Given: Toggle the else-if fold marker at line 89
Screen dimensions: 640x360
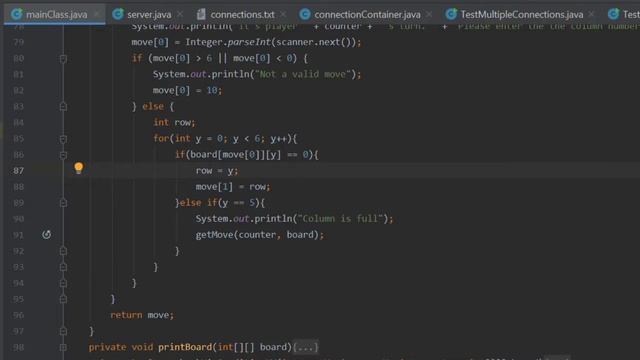Looking at the screenshot, I should [63, 203].
